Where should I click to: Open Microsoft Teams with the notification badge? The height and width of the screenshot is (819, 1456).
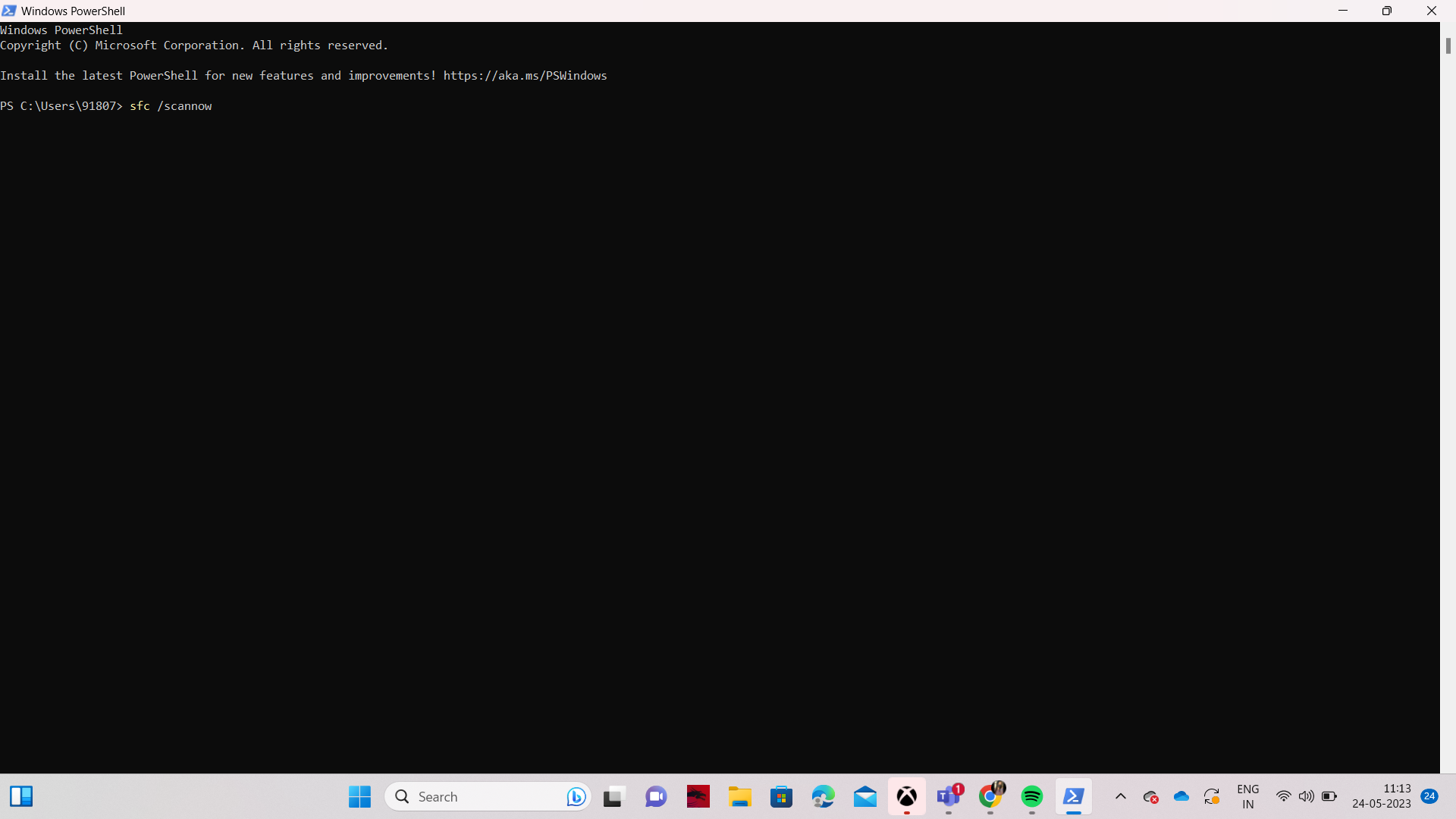tap(949, 796)
